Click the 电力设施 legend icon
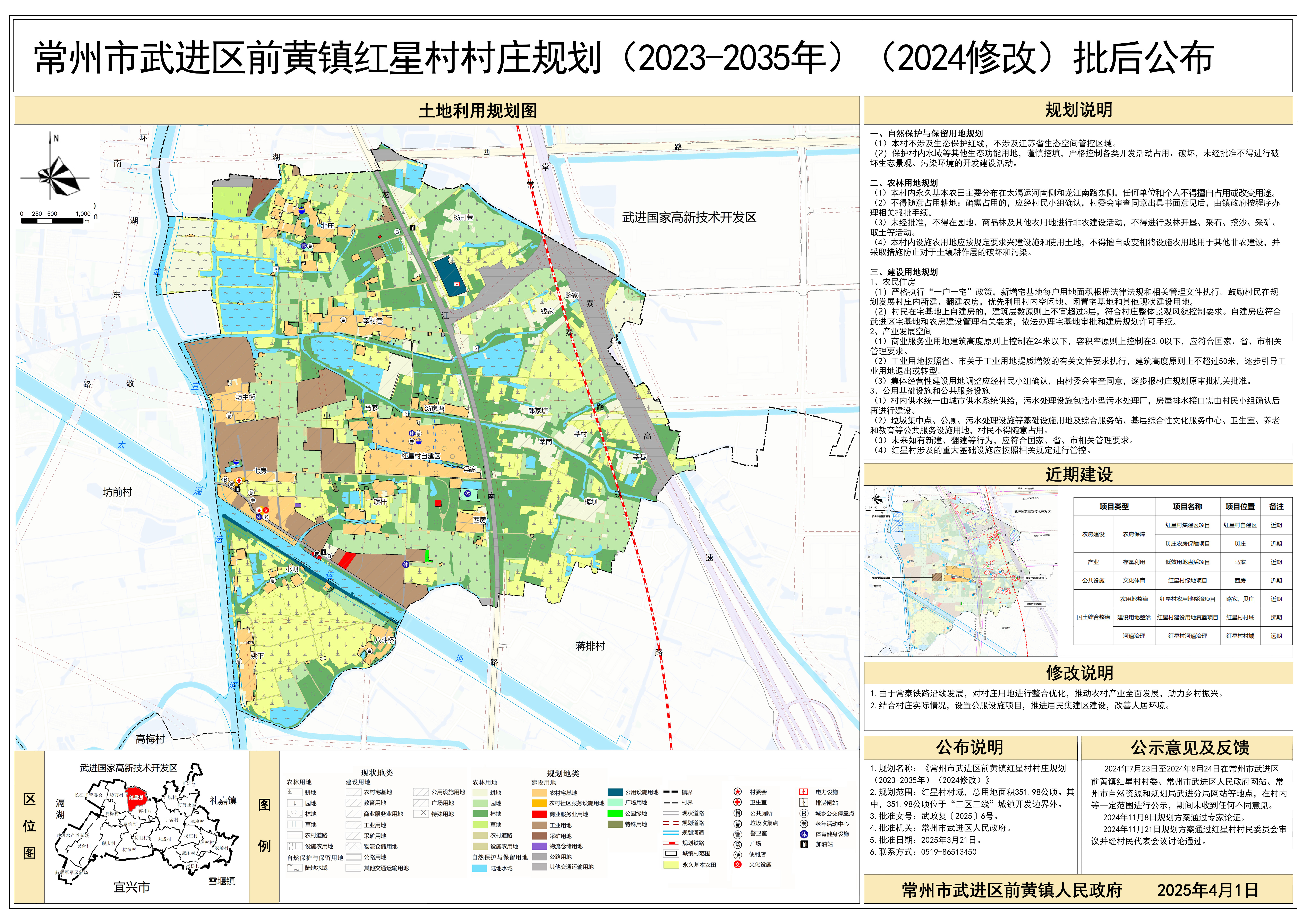The image size is (1307, 924). [x=804, y=792]
